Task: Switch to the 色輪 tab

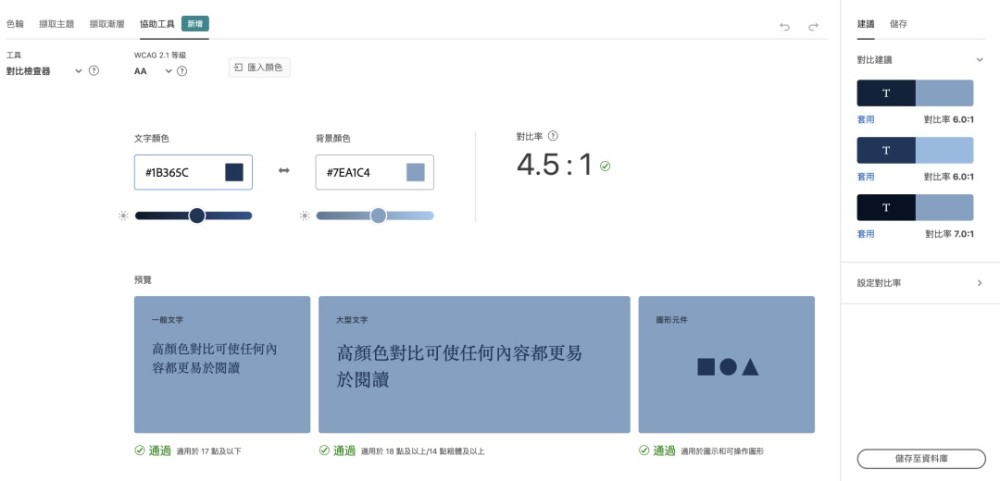Action: (x=15, y=23)
